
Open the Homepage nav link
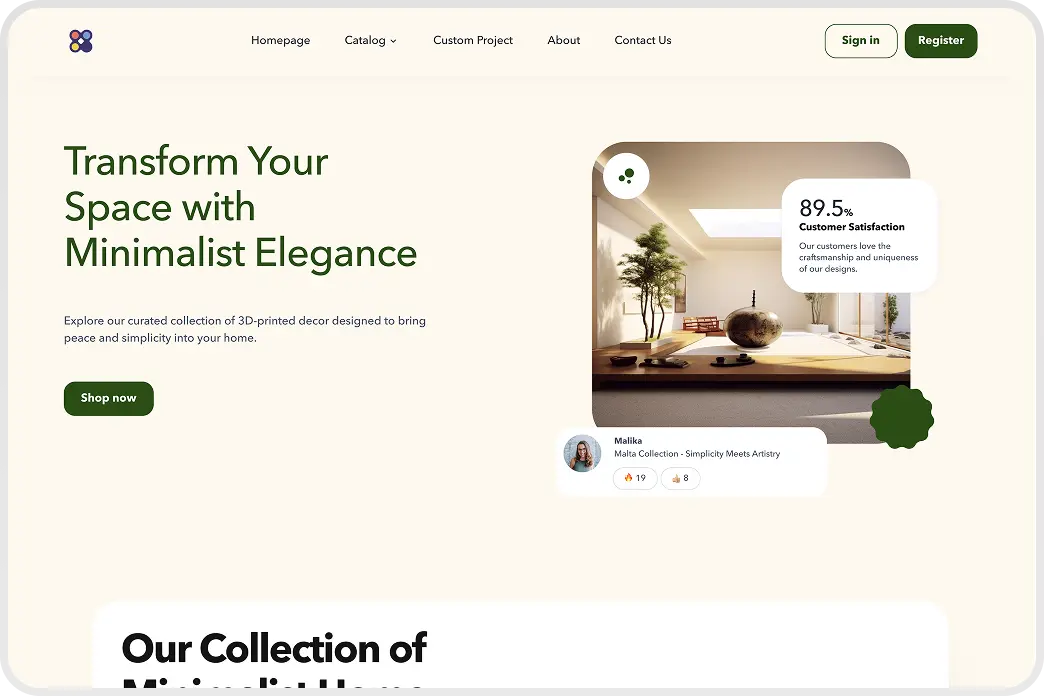pos(280,41)
